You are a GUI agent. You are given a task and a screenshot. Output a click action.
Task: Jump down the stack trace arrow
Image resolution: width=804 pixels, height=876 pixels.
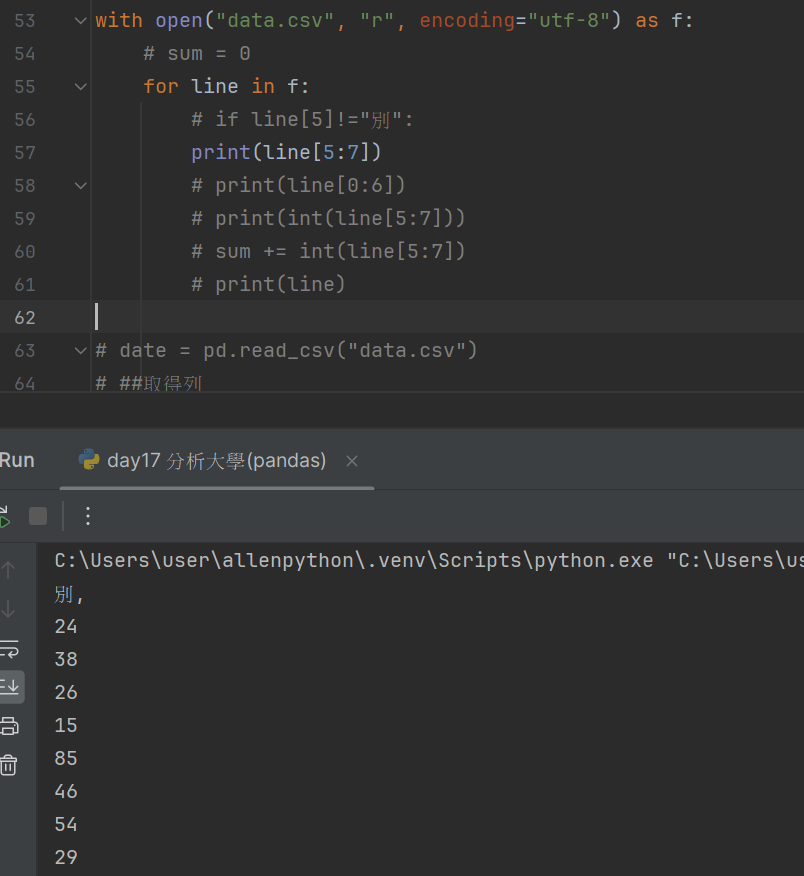pos(9,609)
